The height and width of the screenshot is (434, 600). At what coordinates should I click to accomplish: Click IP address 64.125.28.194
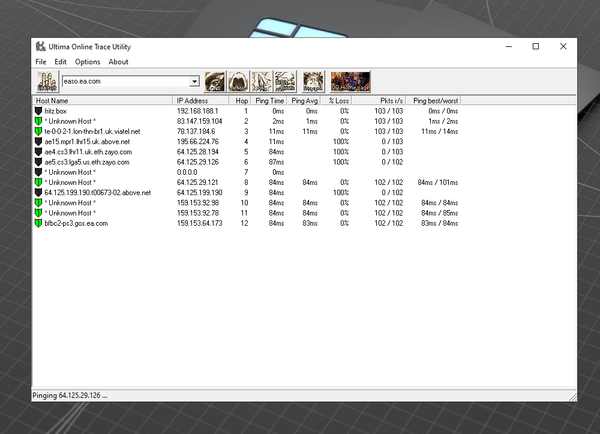pyautogui.click(x=198, y=152)
